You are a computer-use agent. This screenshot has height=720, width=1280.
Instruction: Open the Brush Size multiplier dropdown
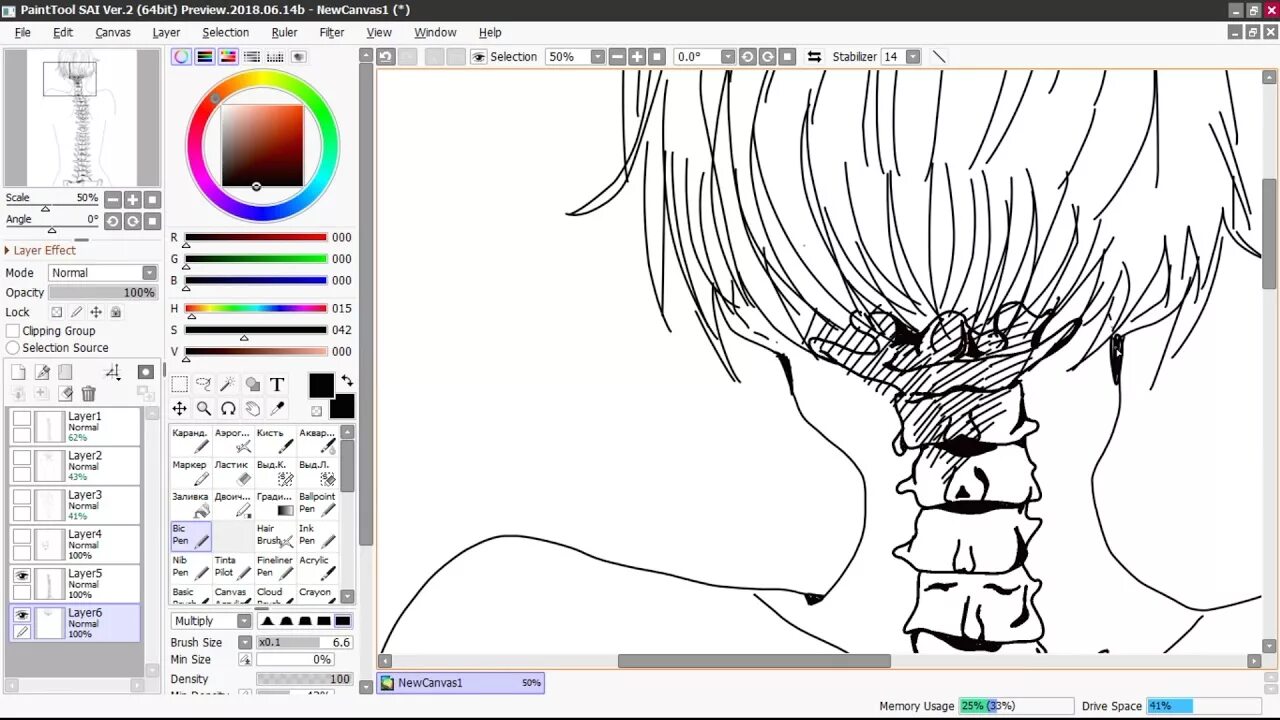pos(245,643)
